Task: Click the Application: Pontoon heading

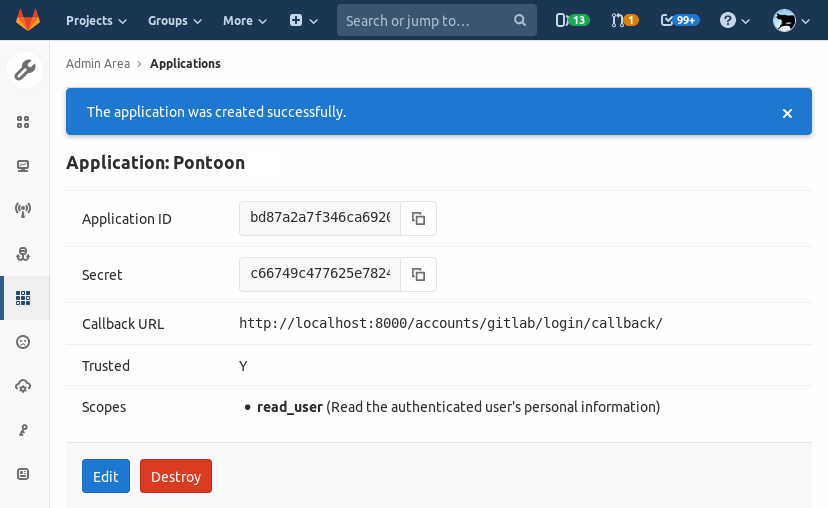Action: coord(155,163)
